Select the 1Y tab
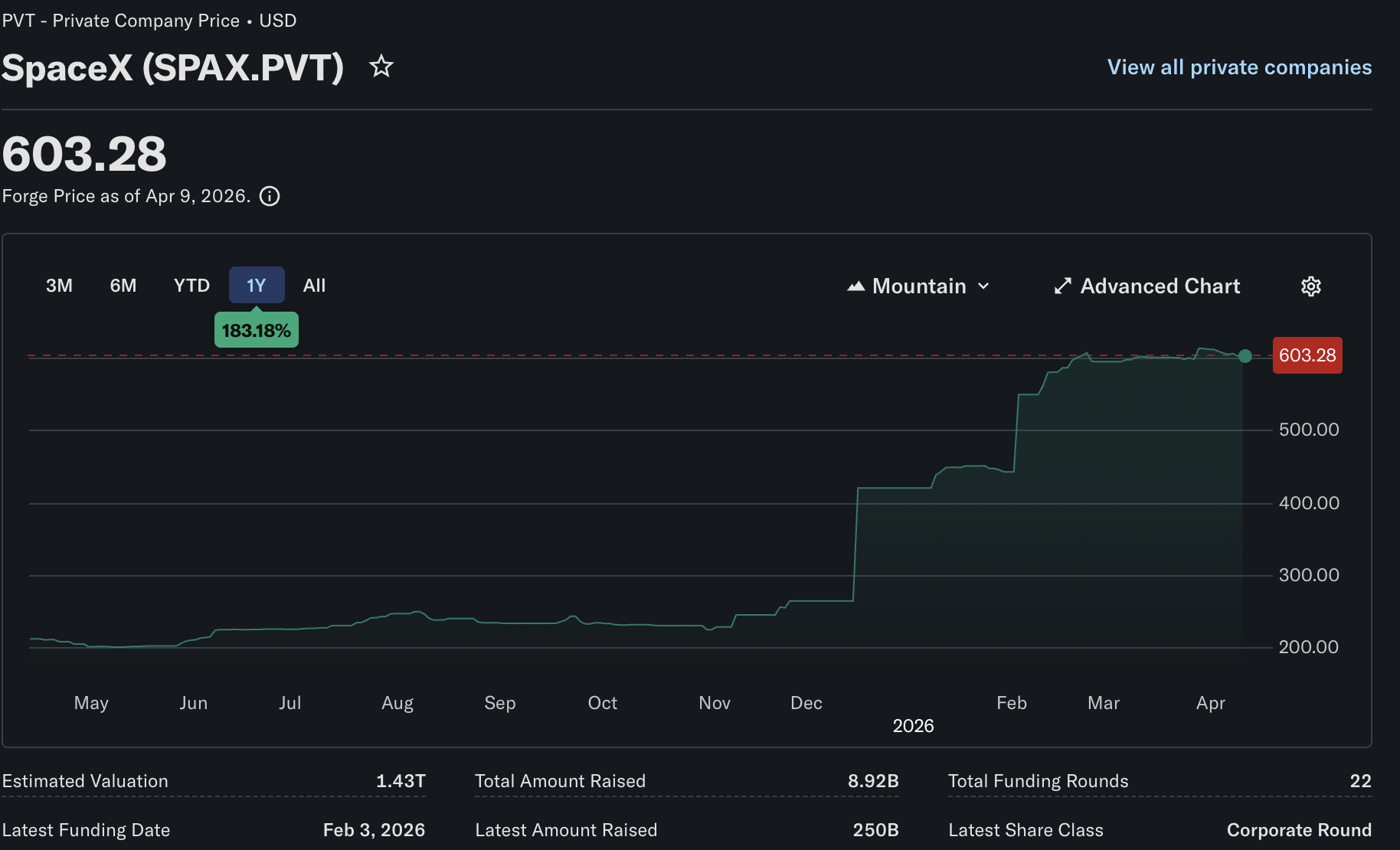Screen dimensions: 1400x850 [x=257, y=284]
